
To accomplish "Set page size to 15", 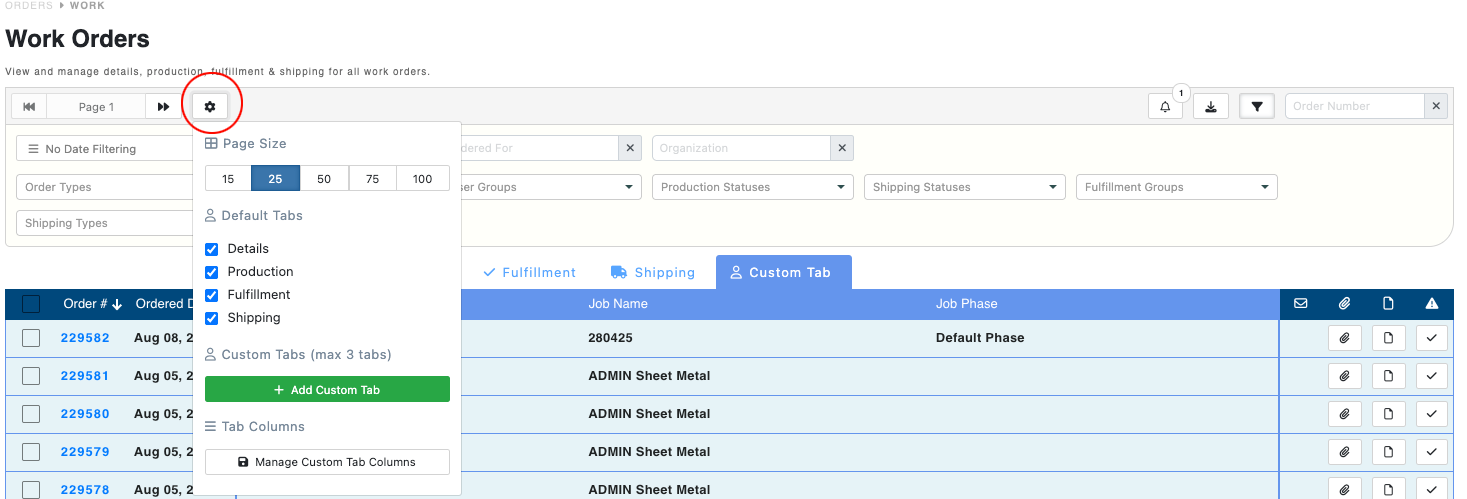I will tap(228, 179).
